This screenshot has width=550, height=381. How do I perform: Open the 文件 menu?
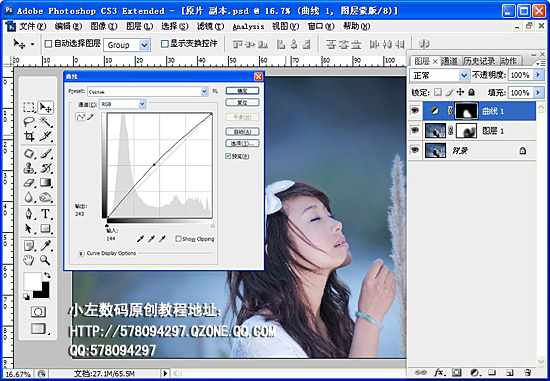pyautogui.click(x=32, y=26)
